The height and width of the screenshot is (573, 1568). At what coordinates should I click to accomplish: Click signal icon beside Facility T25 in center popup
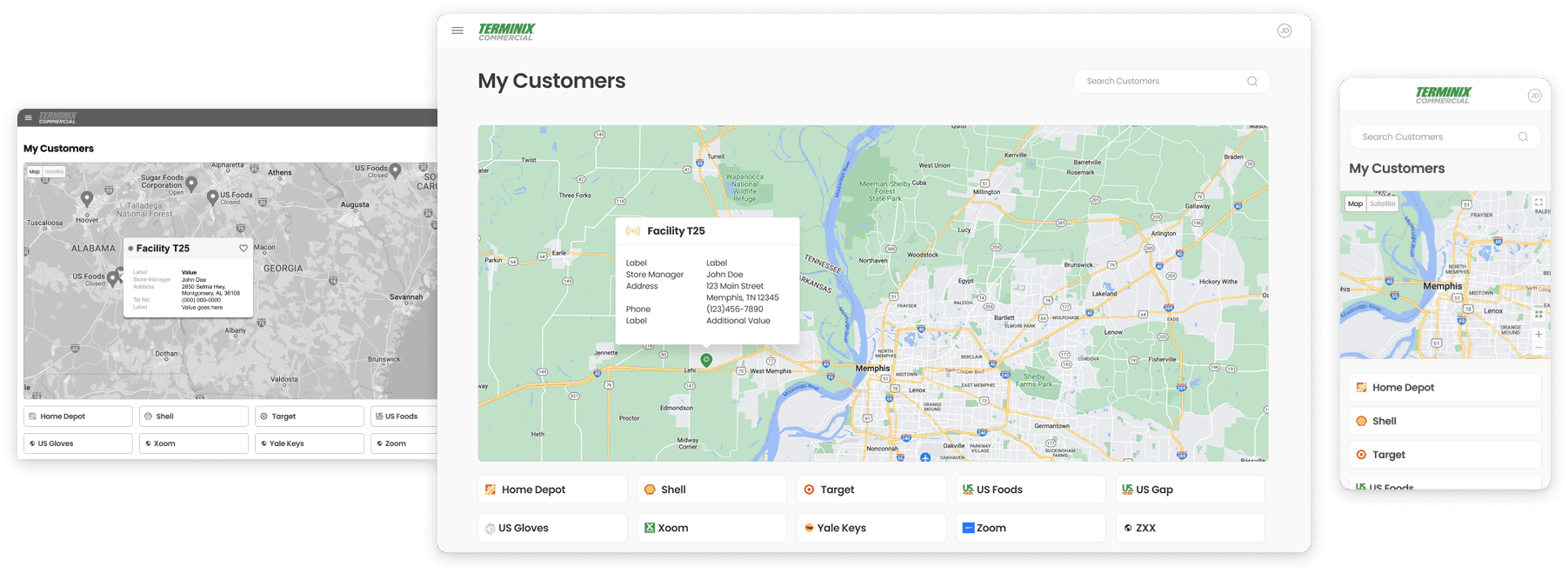pos(633,231)
